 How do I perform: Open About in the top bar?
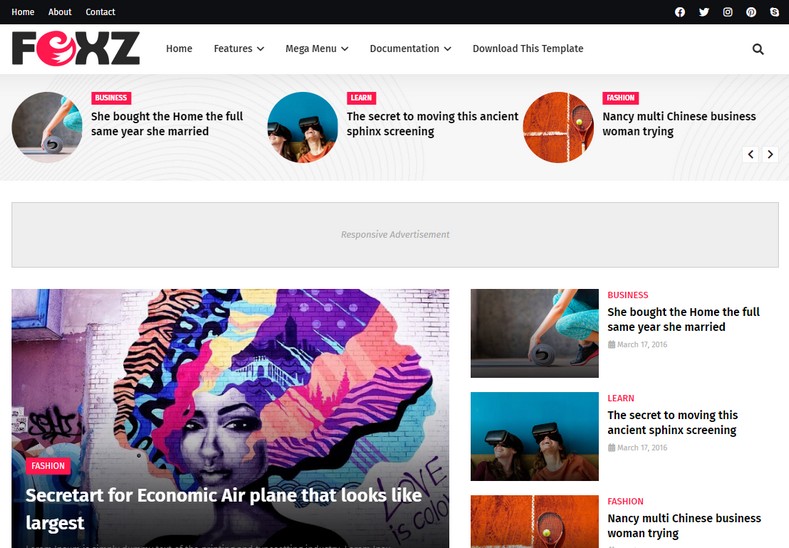pos(60,12)
